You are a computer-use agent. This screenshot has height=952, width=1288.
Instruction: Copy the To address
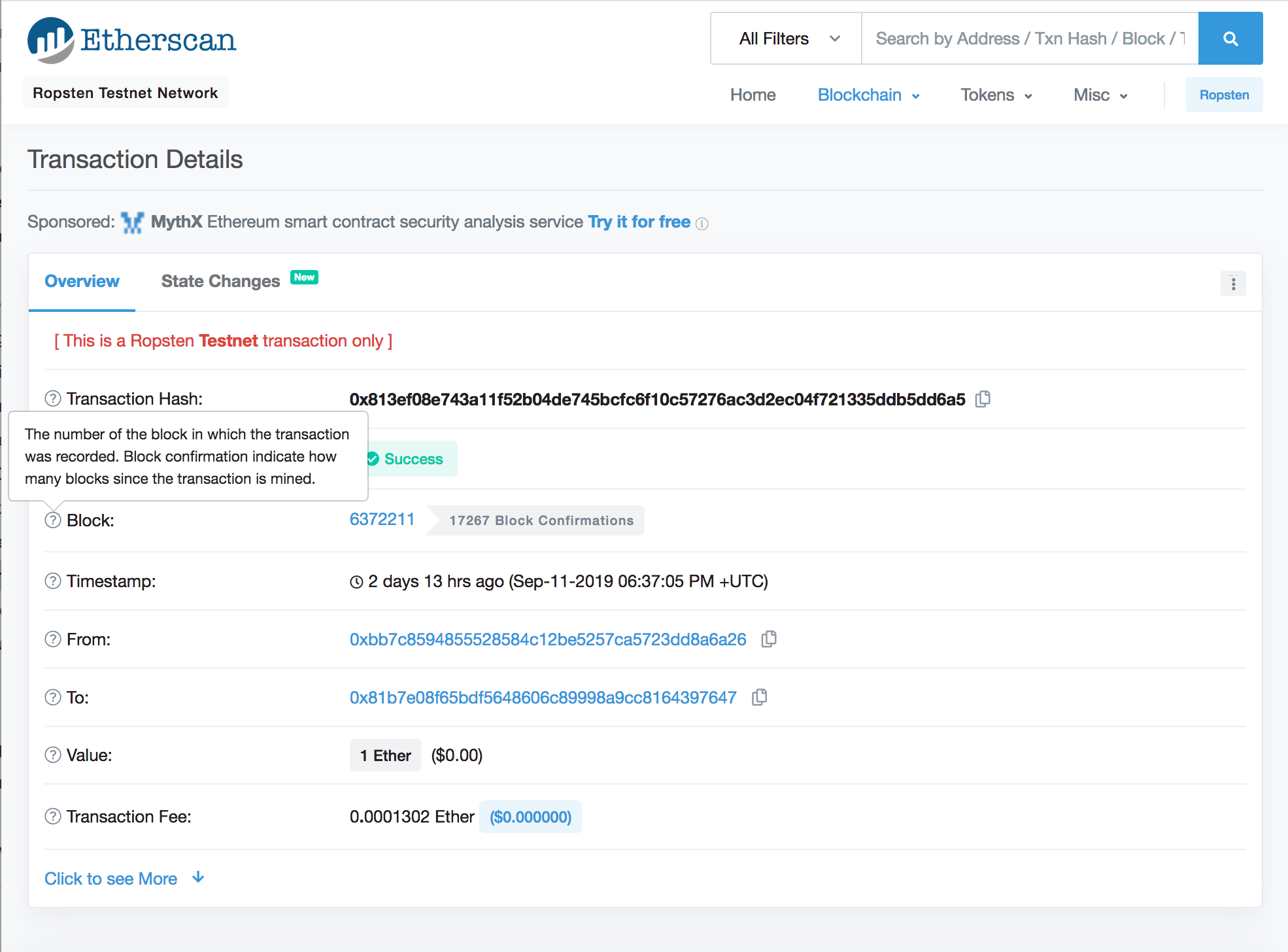click(759, 697)
